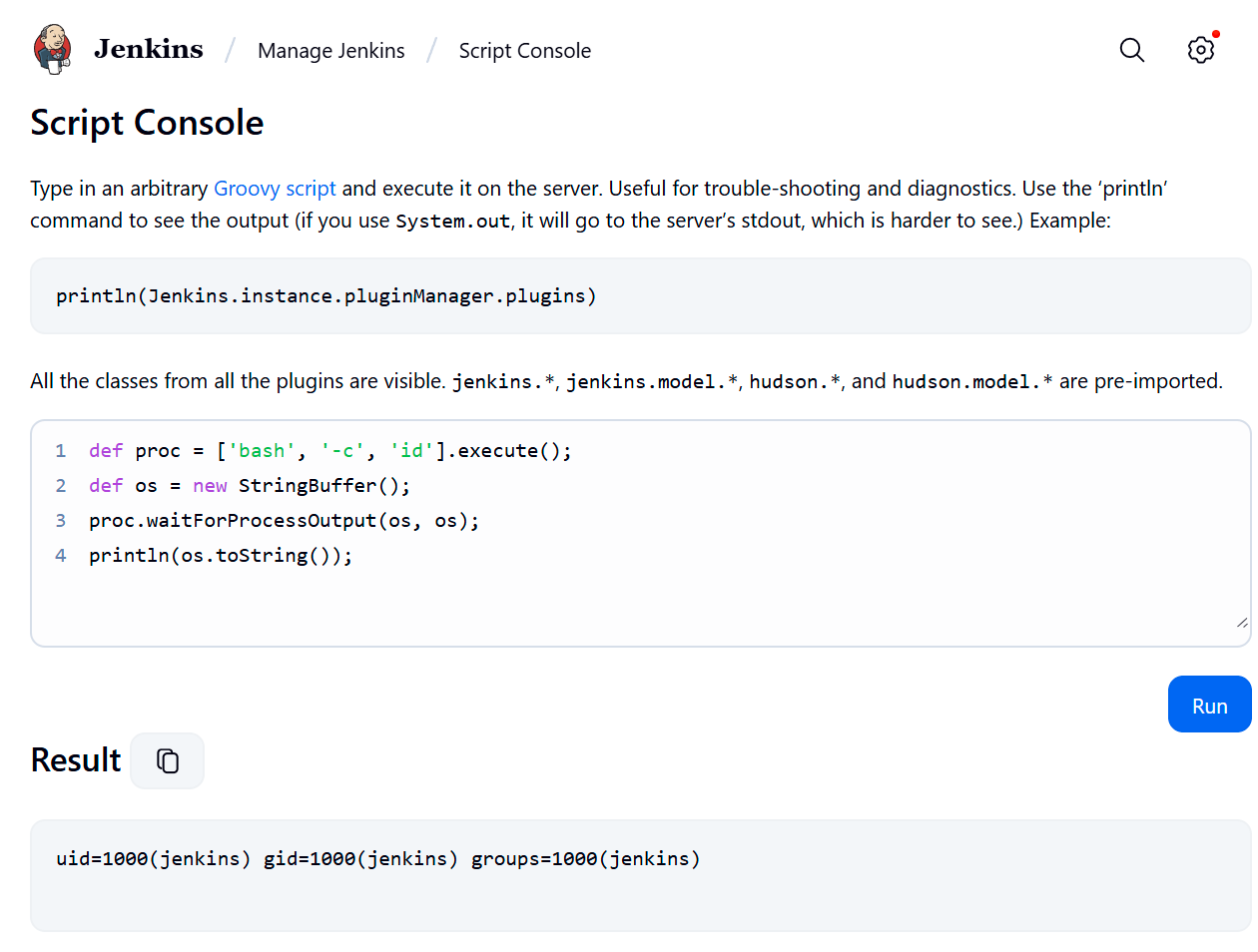Click the 'hudson.model.*' inline code text
Image resolution: width=1258 pixels, height=952 pixels.
972,382
